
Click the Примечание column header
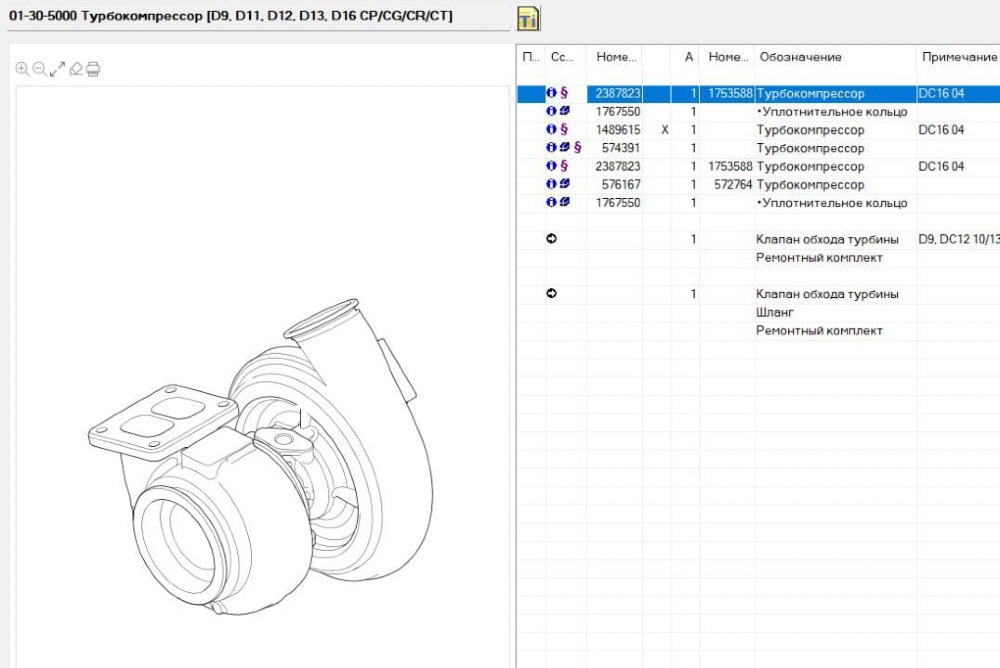(958, 57)
